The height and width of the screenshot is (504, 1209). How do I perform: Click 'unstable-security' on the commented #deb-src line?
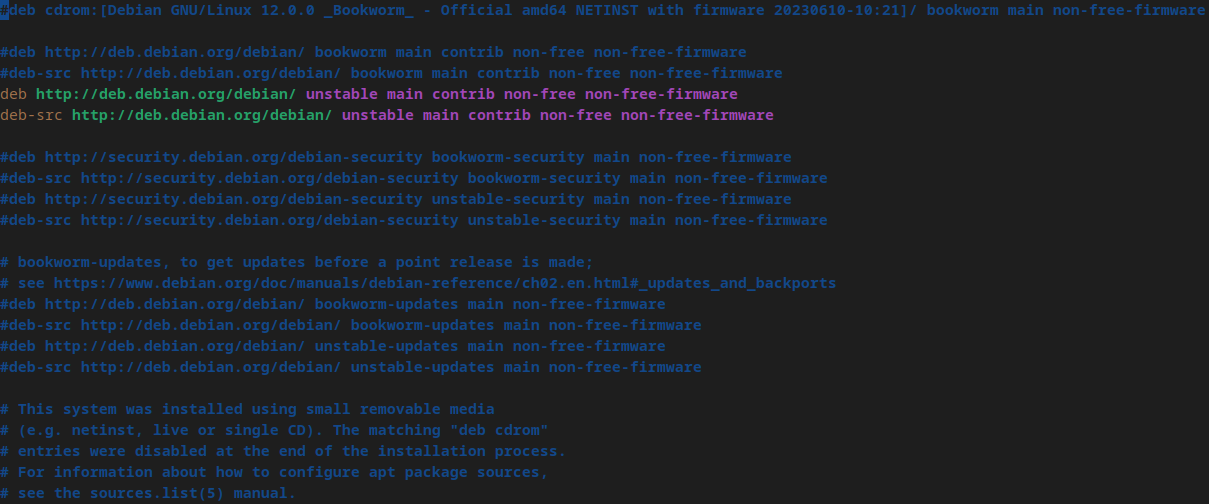pyautogui.click(x=544, y=220)
